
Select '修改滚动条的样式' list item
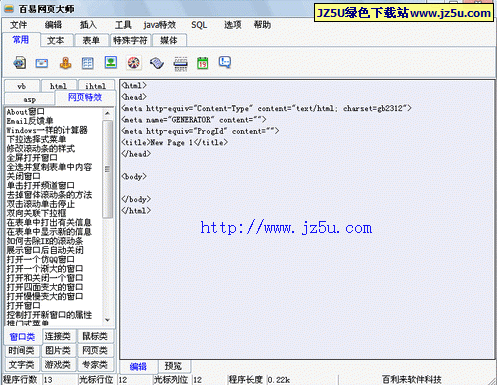[41, 149]
